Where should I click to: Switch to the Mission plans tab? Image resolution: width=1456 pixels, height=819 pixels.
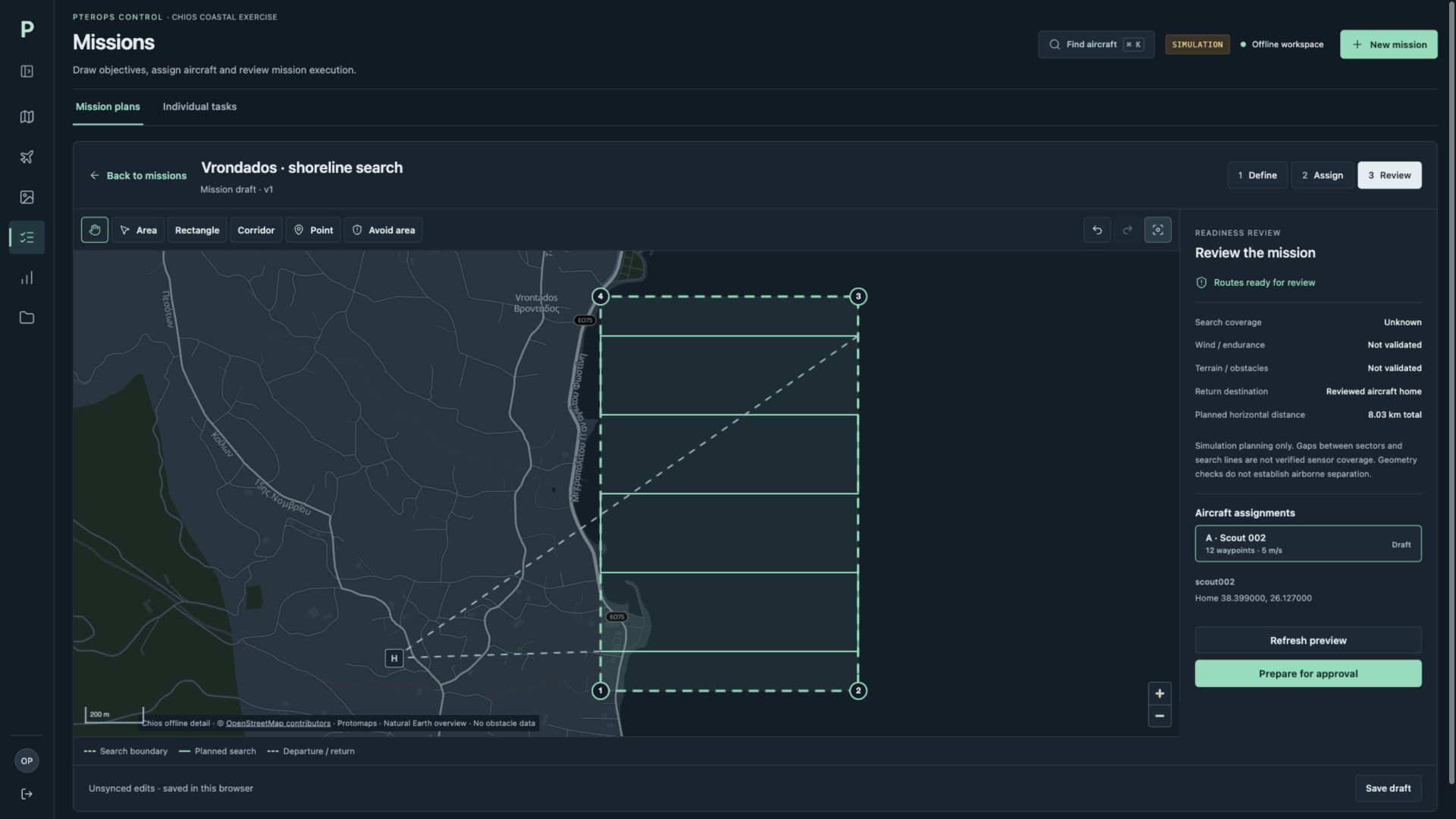pos(108,107)
